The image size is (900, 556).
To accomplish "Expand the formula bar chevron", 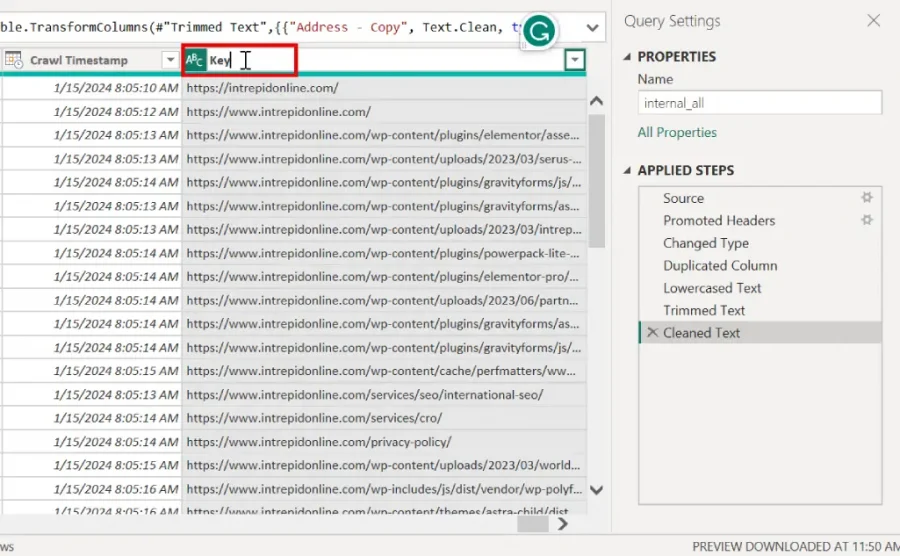I will tap(592, 28).
